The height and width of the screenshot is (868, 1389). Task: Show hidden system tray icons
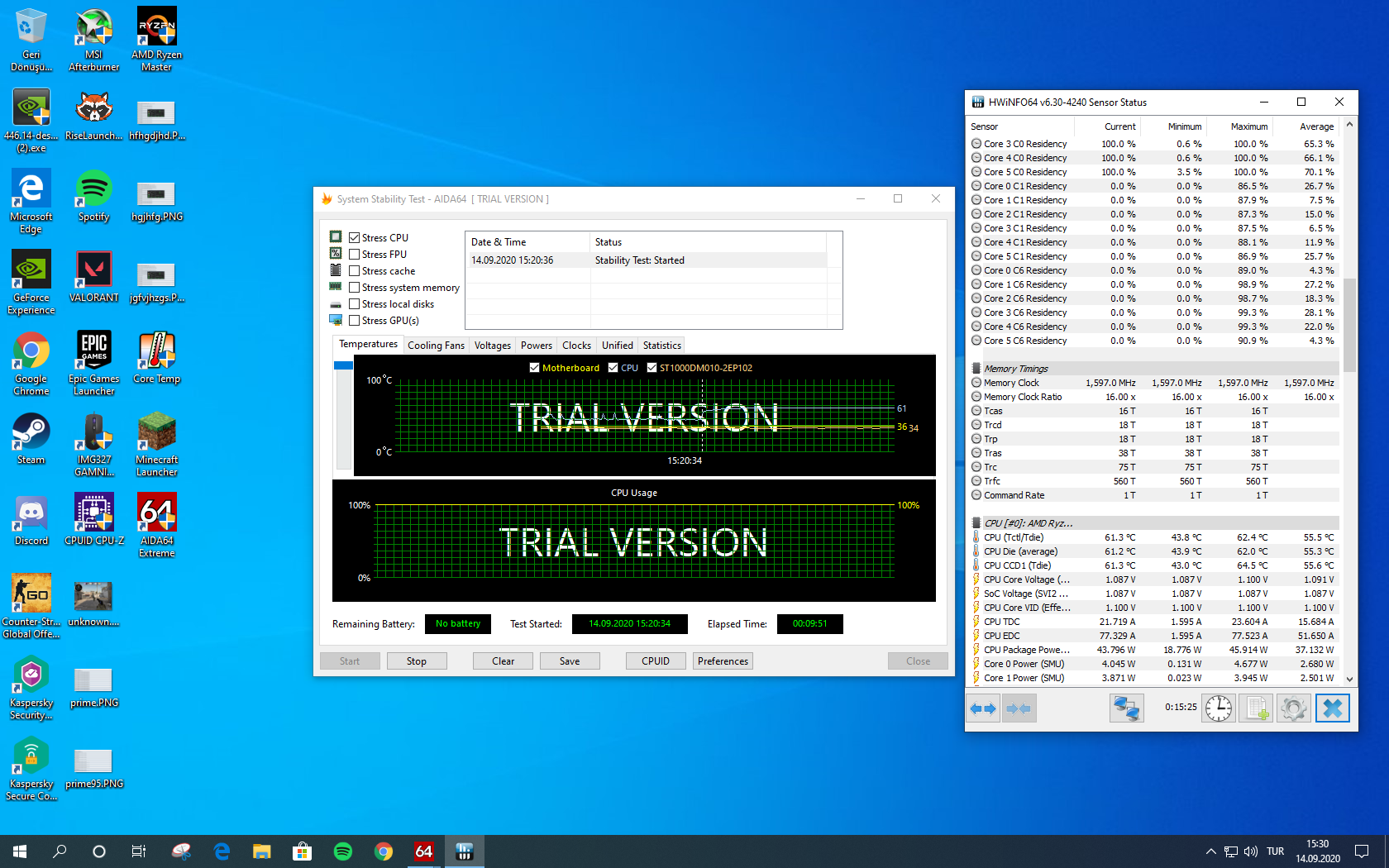click(x=1210, y=851)
